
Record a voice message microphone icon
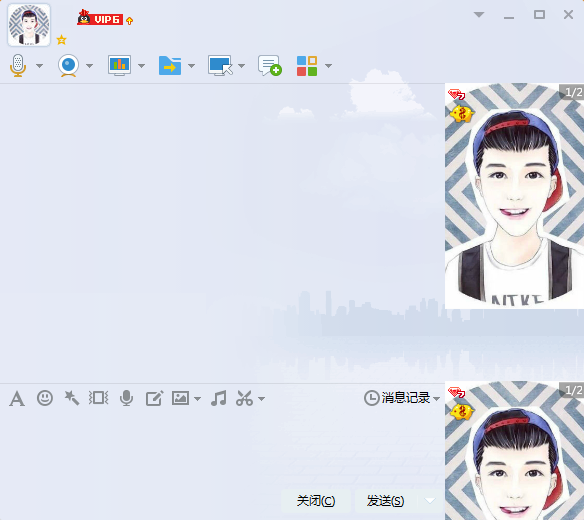point(127,398)
